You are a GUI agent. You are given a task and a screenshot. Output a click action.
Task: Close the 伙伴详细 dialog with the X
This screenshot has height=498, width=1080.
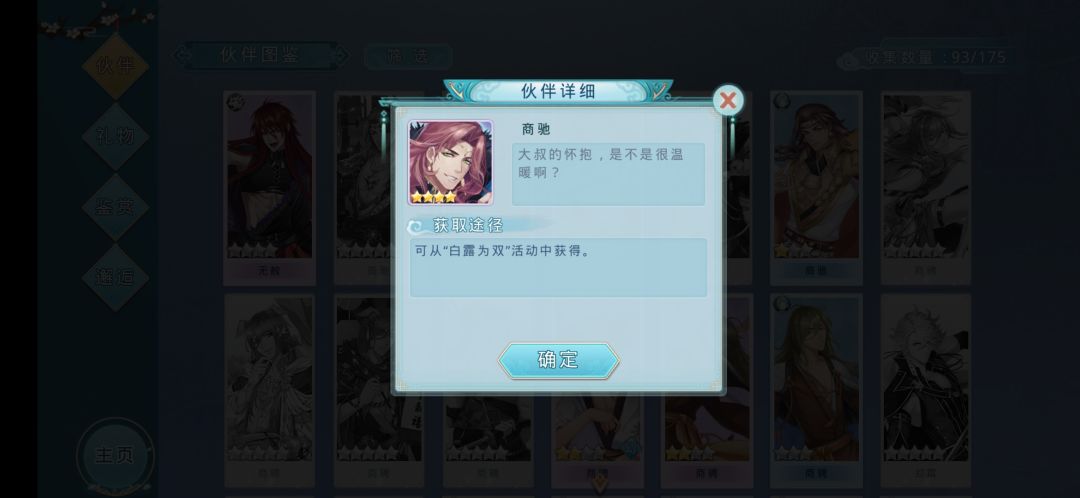pyautogui.click(x=727, y=101)
